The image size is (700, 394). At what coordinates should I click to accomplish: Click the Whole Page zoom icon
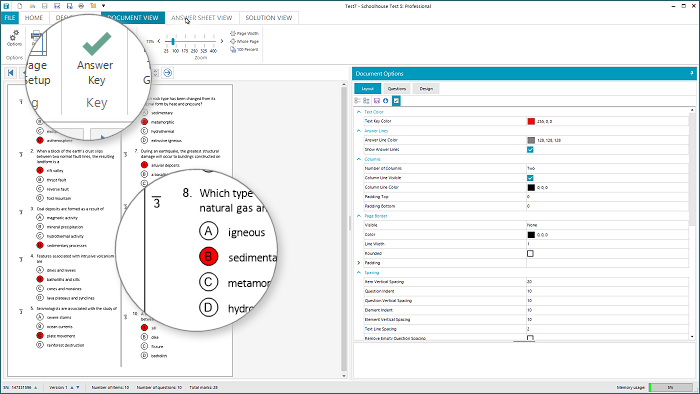click(233, 41)
